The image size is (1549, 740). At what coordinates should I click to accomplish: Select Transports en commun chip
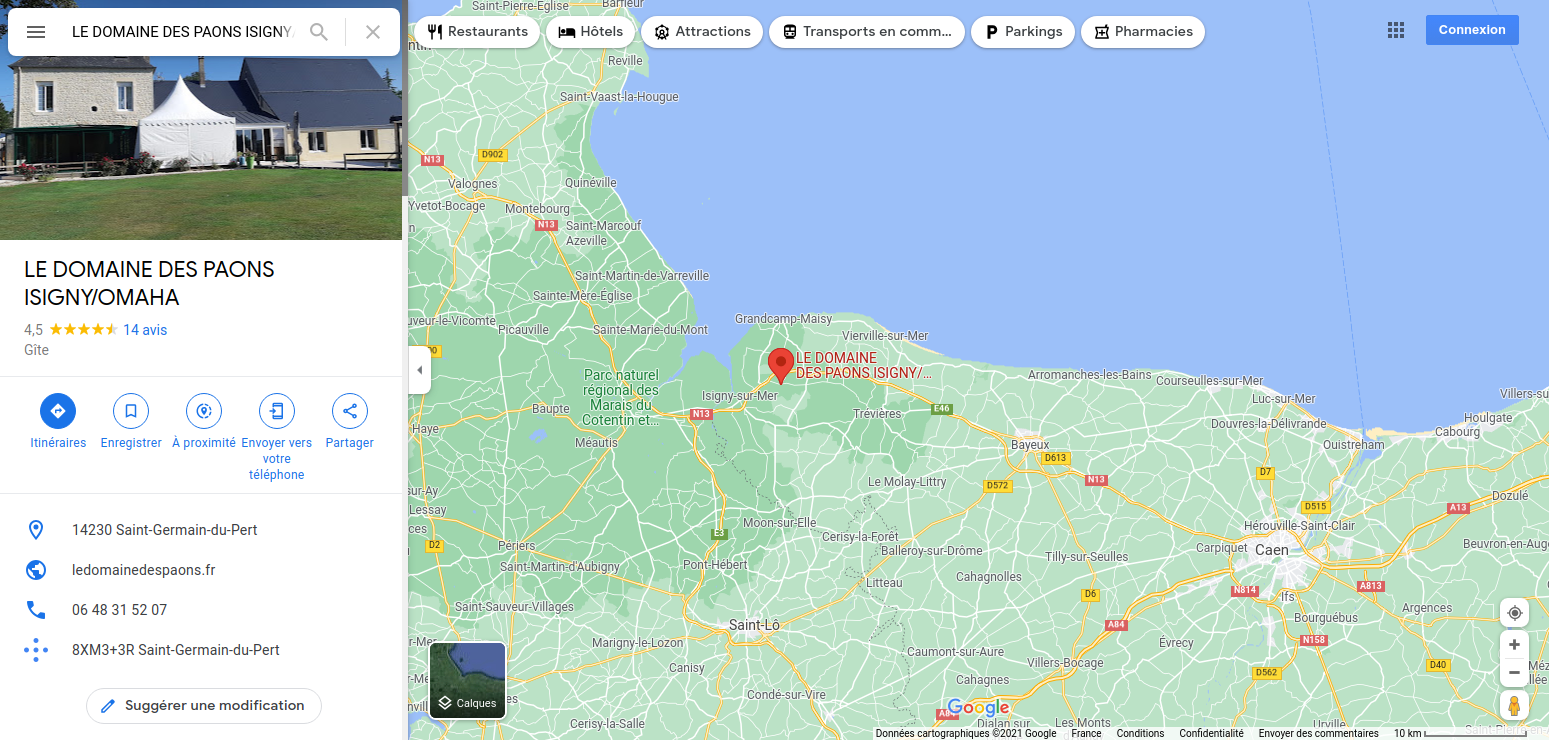867,32
